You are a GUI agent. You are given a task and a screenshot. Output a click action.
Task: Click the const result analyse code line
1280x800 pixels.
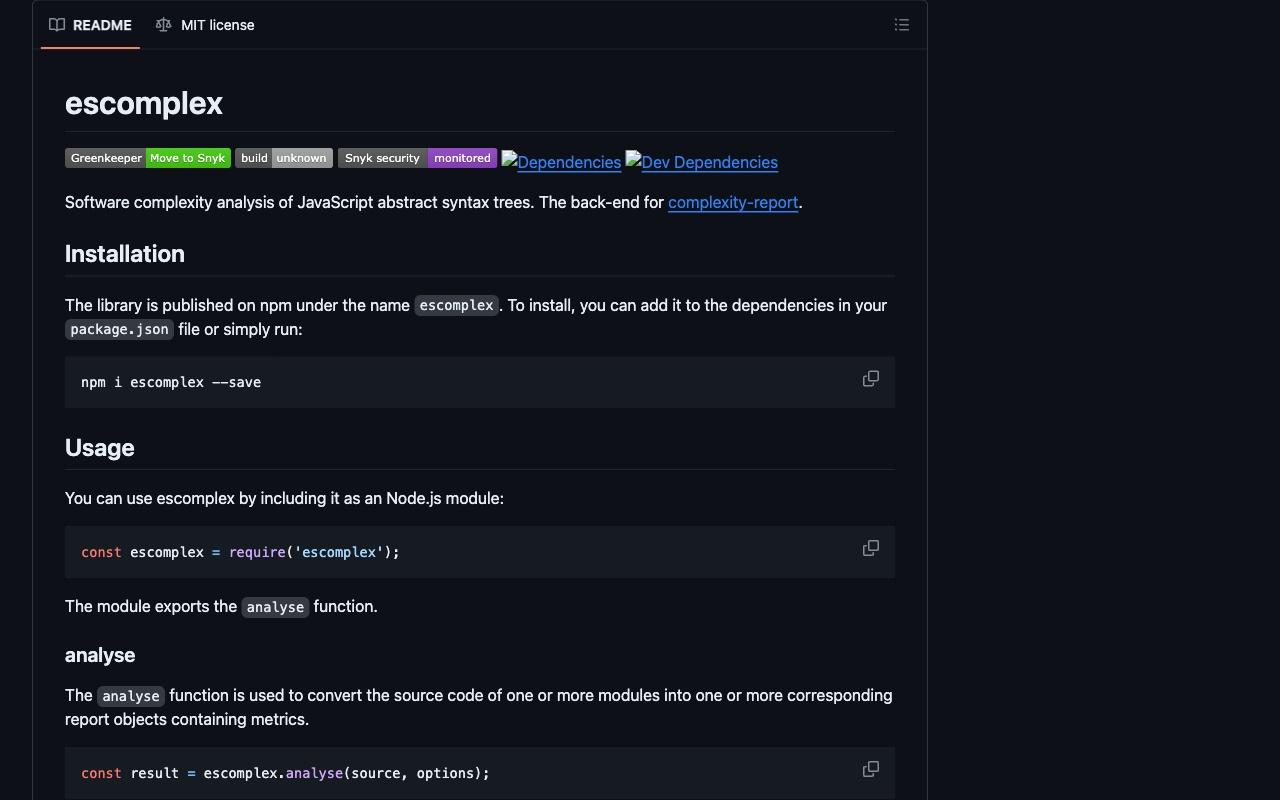click(x=285, y=773)
